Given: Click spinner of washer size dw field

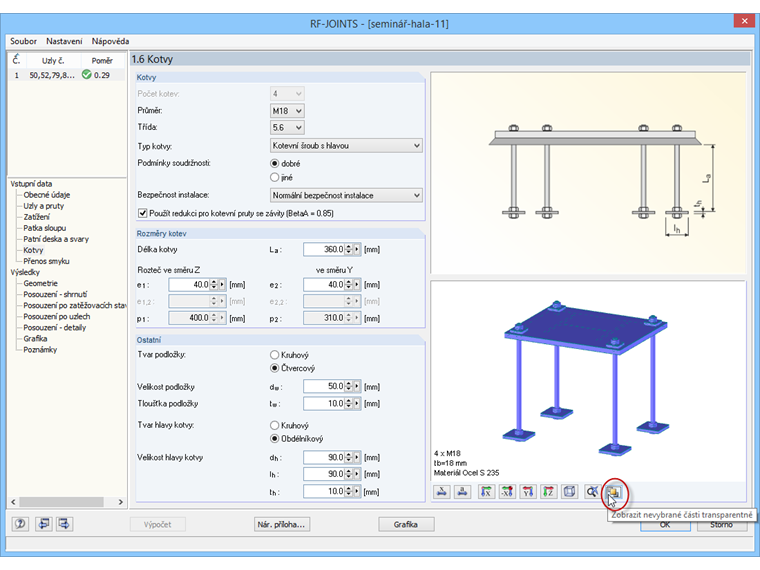Looking at the screenshot, I should click(x=349, y=386).
